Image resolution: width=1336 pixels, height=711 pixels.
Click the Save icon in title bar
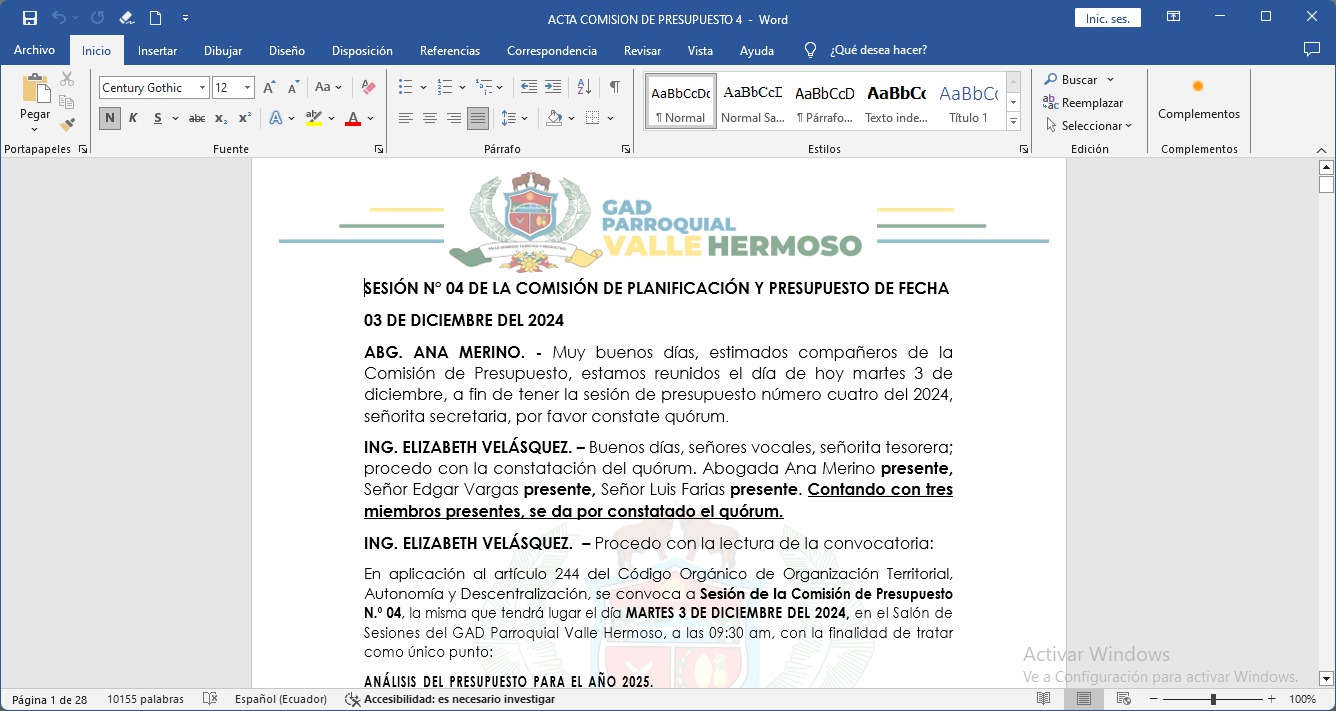30,18
